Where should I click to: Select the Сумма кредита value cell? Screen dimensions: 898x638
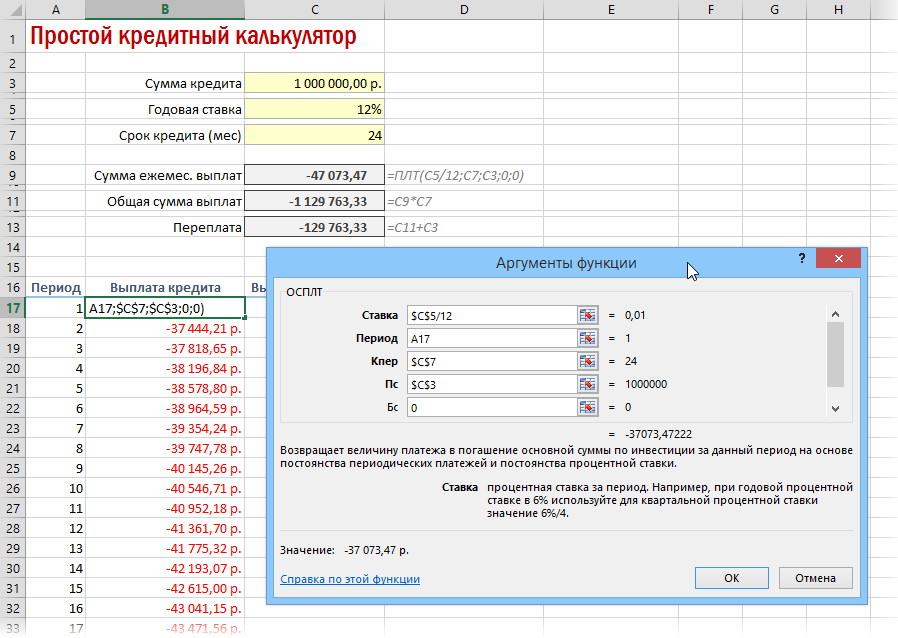pyautogui.click(x=314, y=83)
